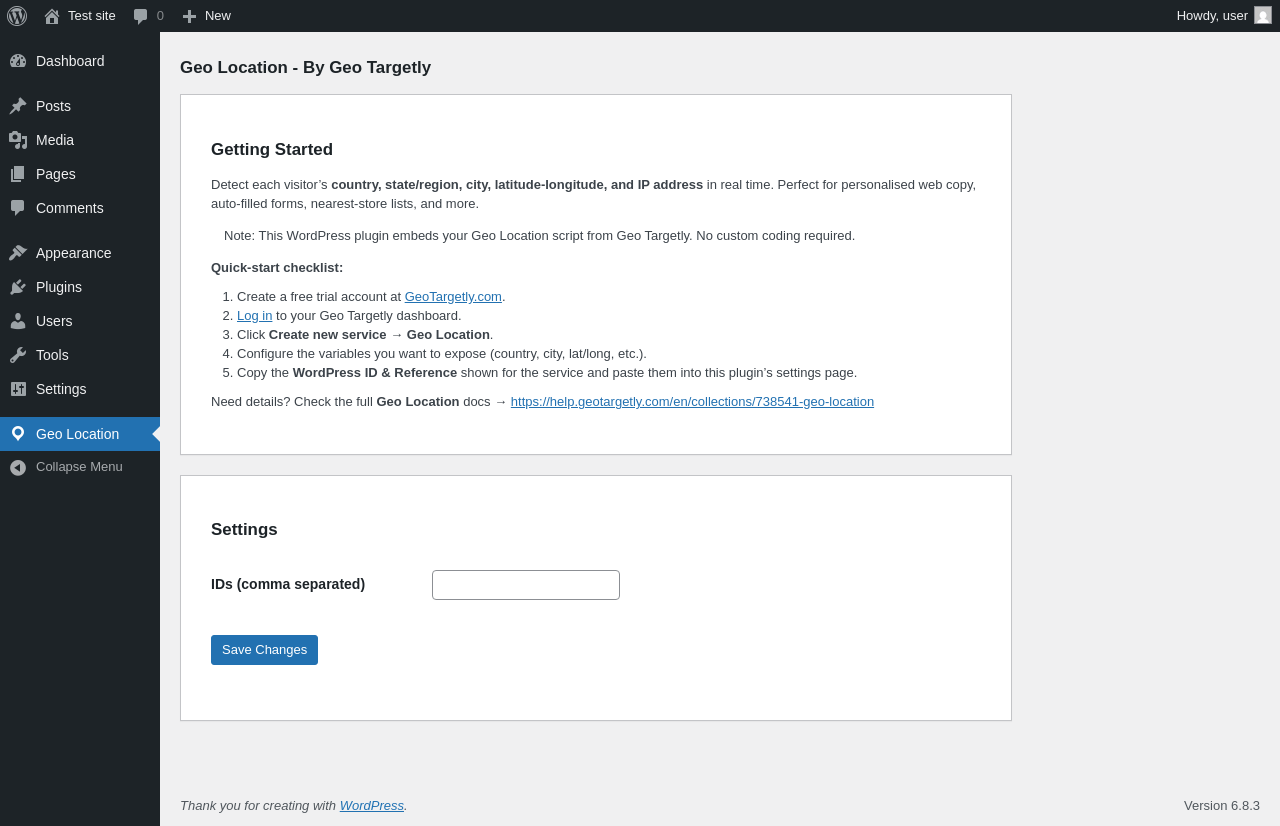1280x826 pixels.
Task: Click the Test site home icon
Action: (52, 16)
